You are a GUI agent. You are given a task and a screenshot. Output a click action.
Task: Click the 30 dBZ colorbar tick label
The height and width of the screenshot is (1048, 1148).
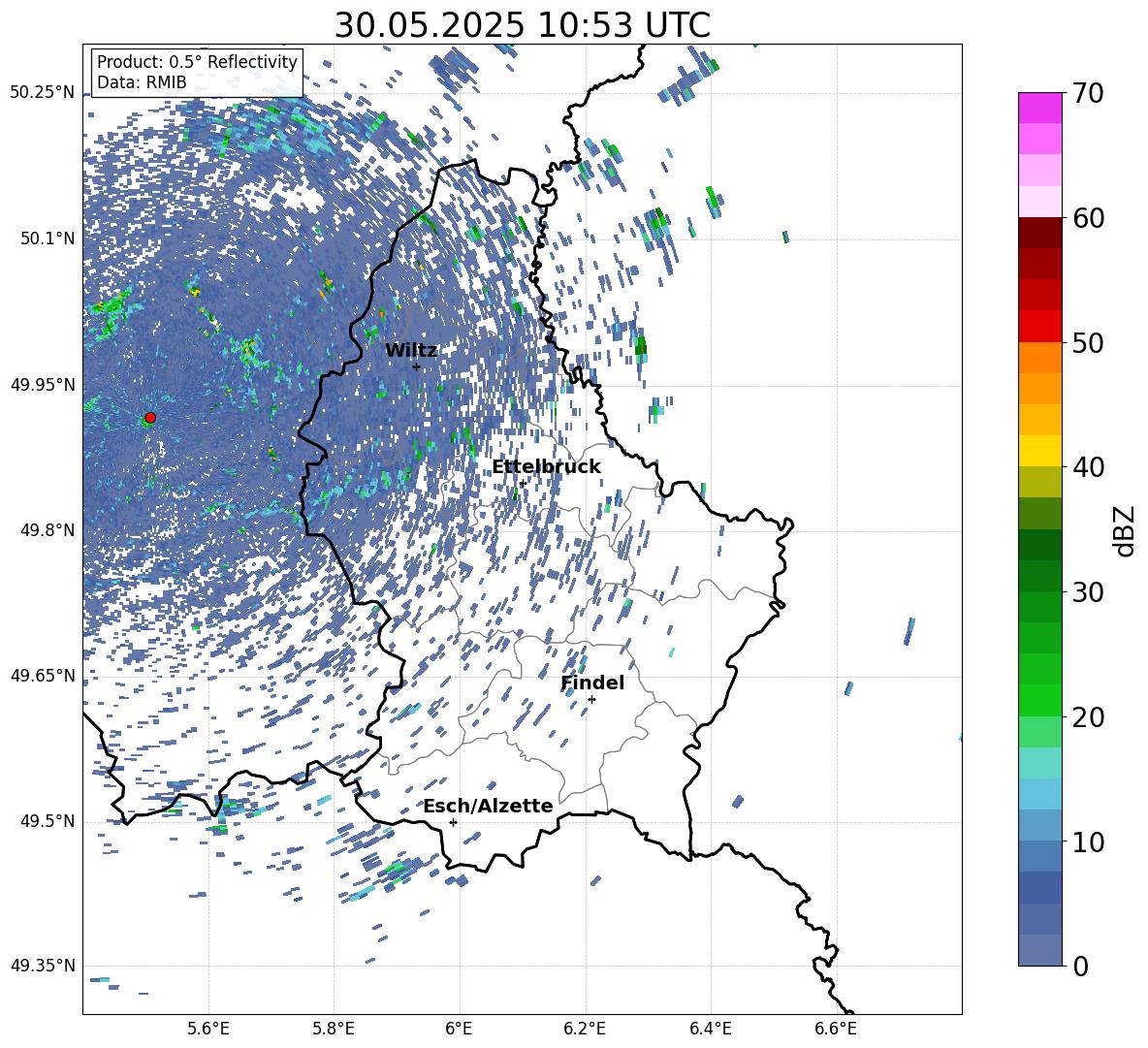[x=1089, y=592]
